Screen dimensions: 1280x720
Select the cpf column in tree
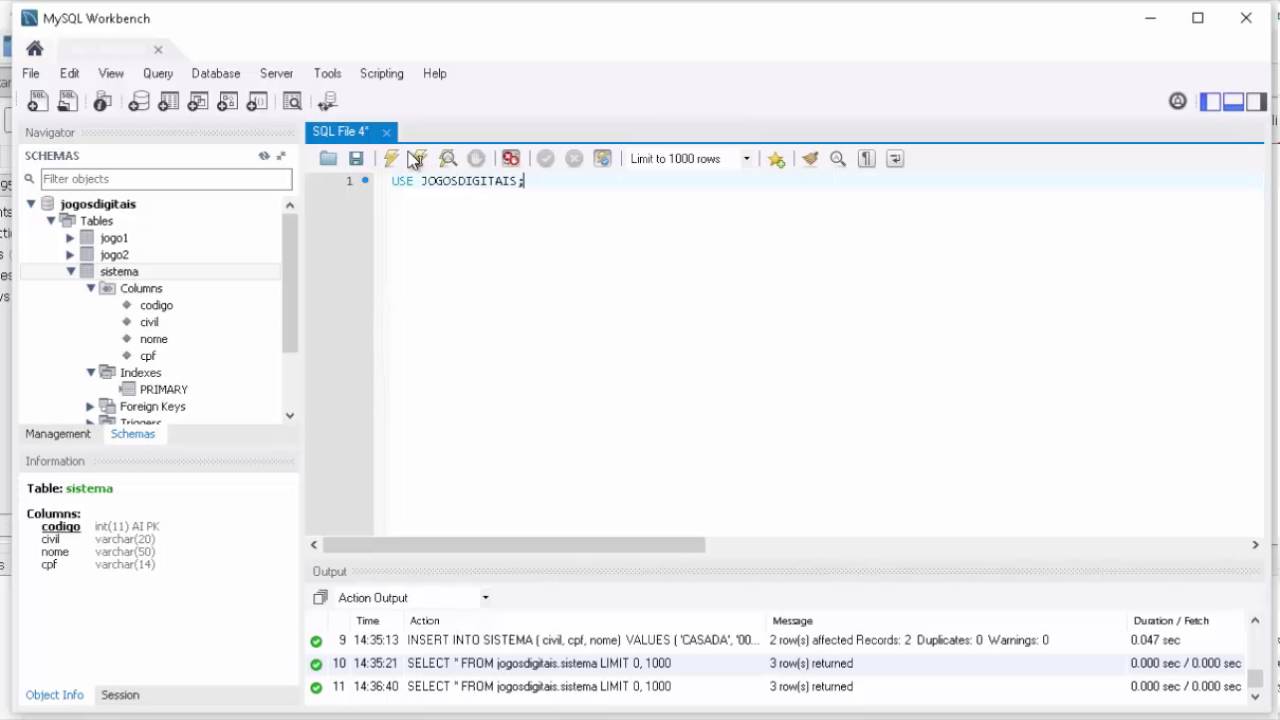pos(148,356)
